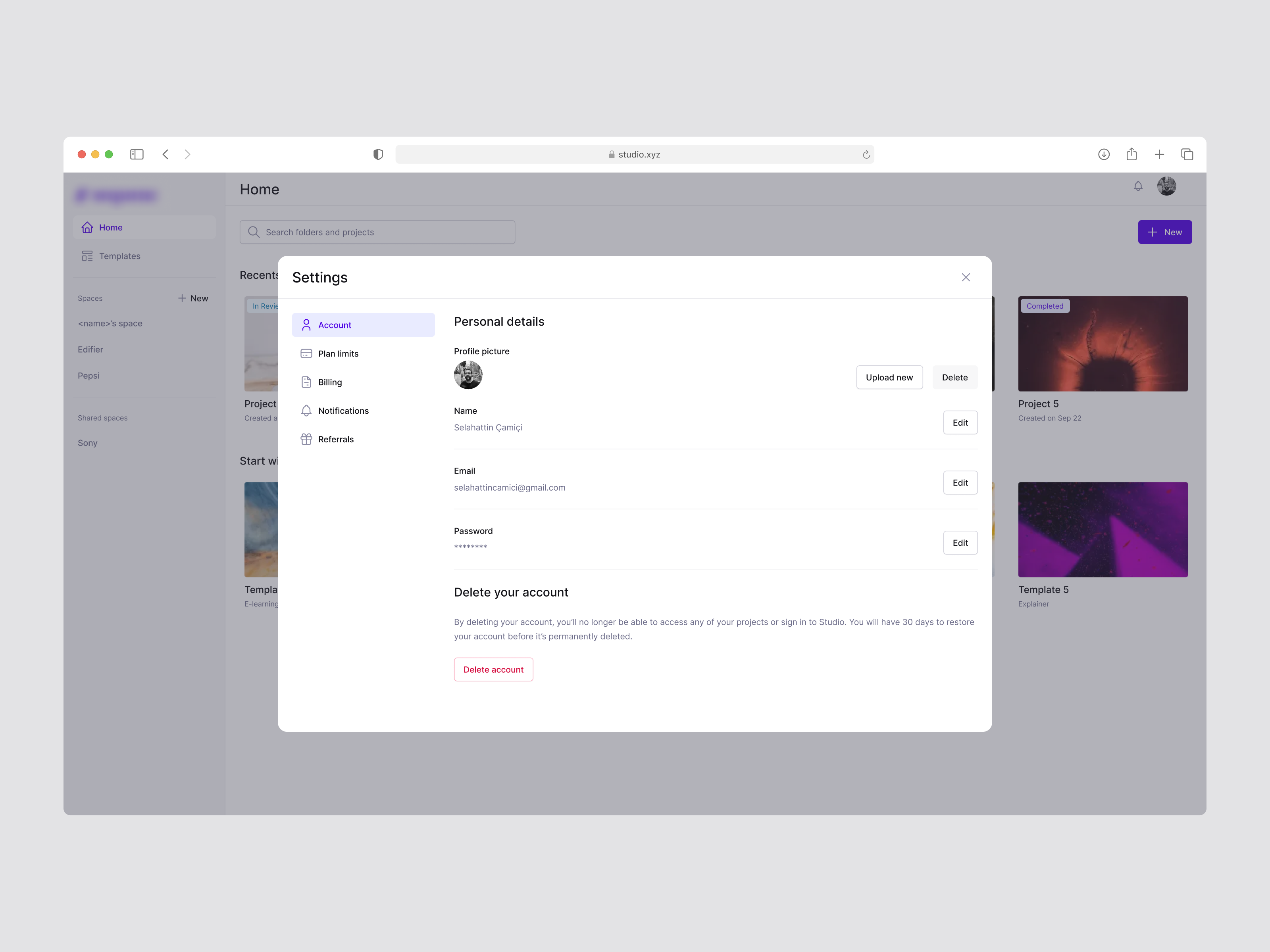Open the tab overview icon

point(1187,154)
